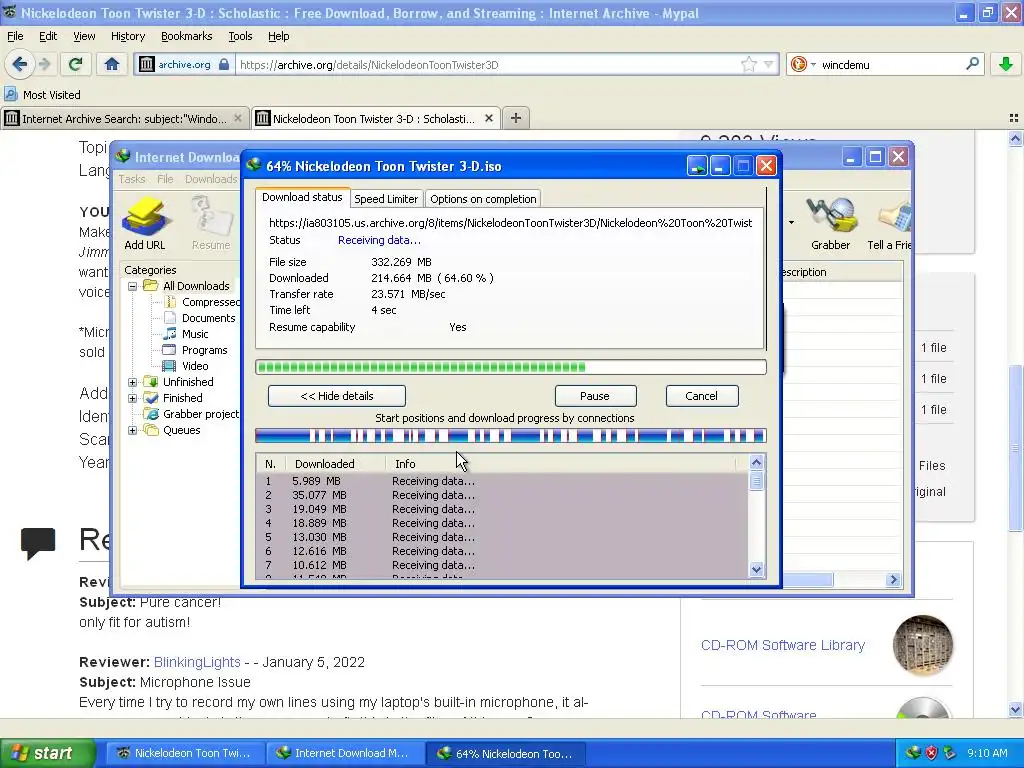This screenshot has width=1024, height=768.
Task: Send download dialog to tray button
Action: pyautogui.click(x=697, y=166)
